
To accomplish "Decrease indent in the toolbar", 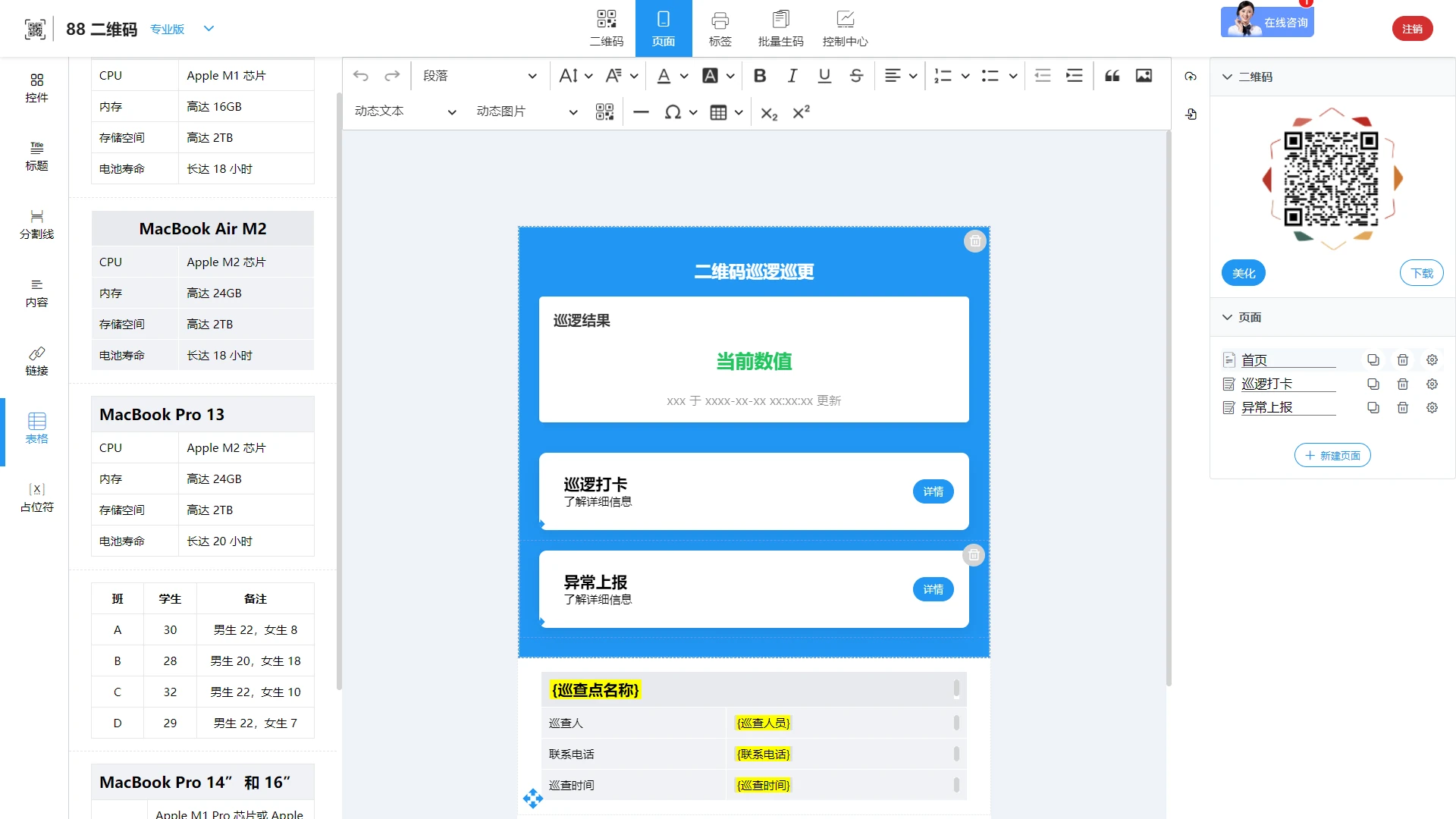I will [x=1043, y=76].
